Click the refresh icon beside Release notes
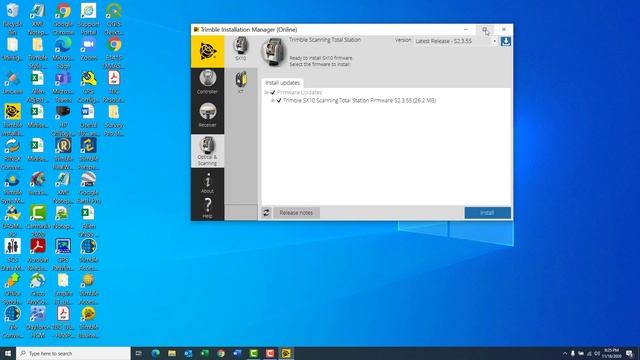640x360 pixels. click(266, 213)
